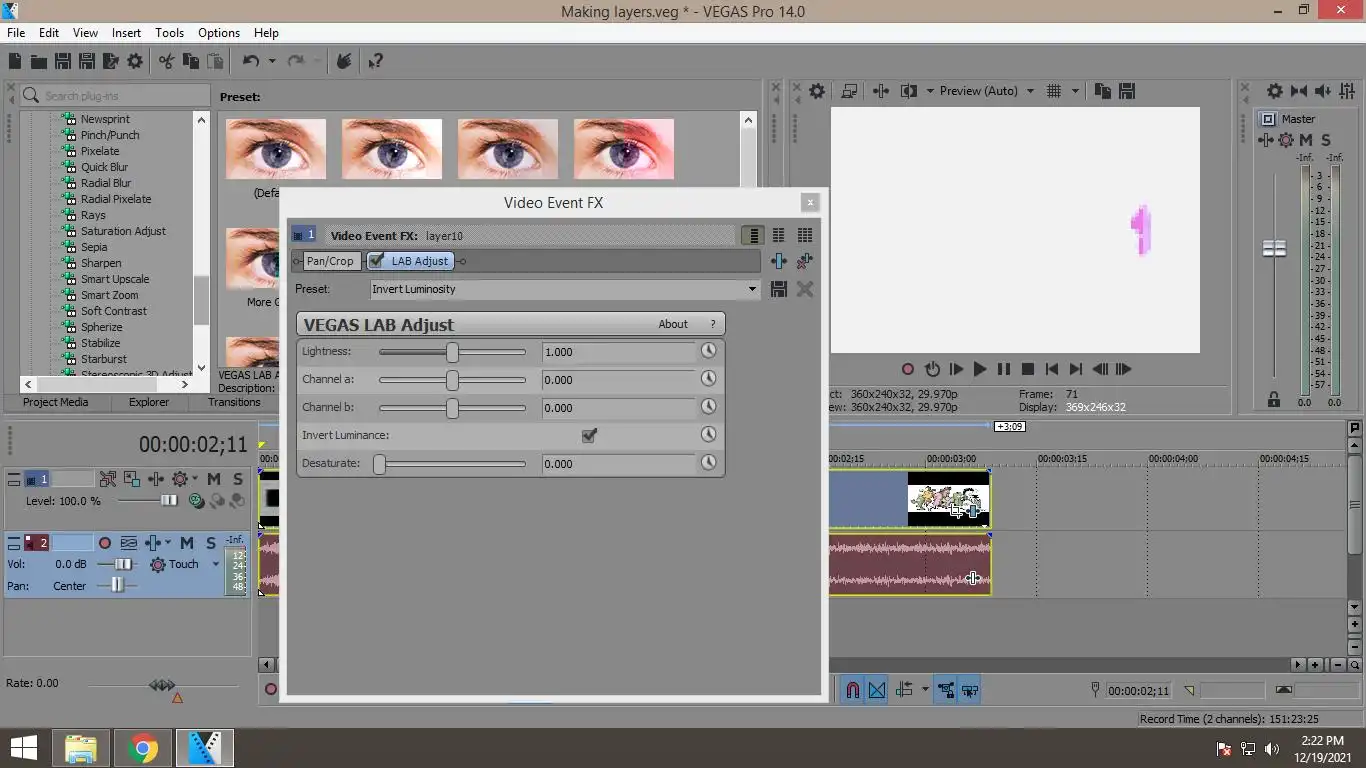Mute audio track 2
The height and width of the screenshot is (768, 1366).
coord(187,543)
